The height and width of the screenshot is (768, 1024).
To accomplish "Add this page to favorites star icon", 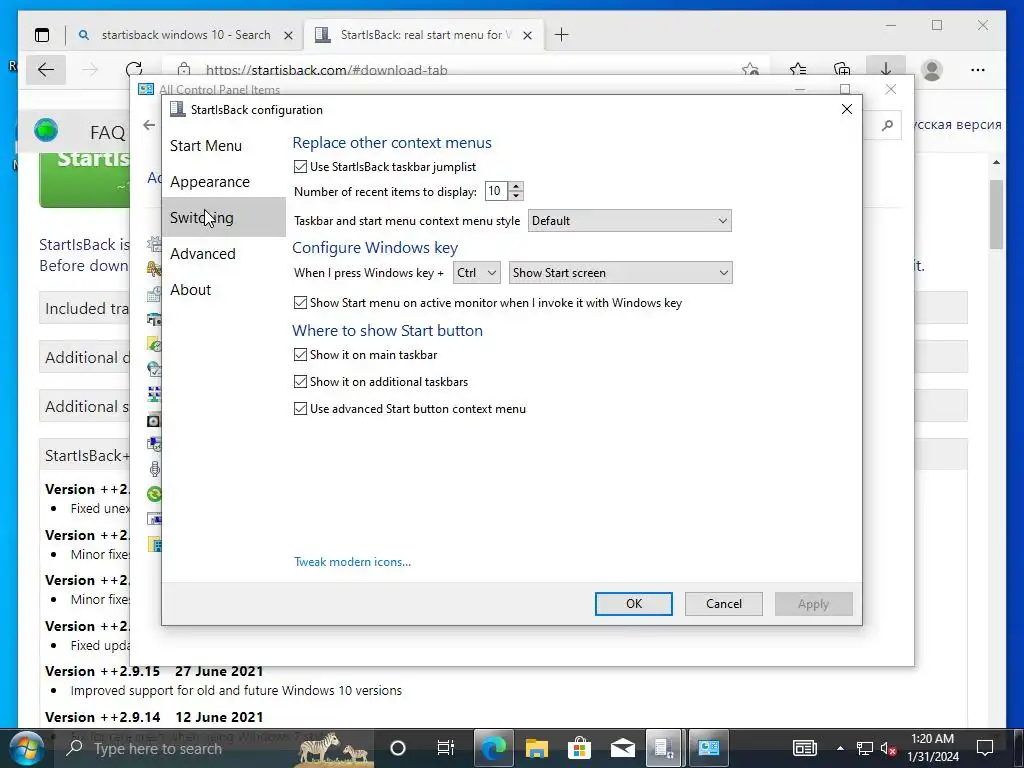I will click(750, 69).
